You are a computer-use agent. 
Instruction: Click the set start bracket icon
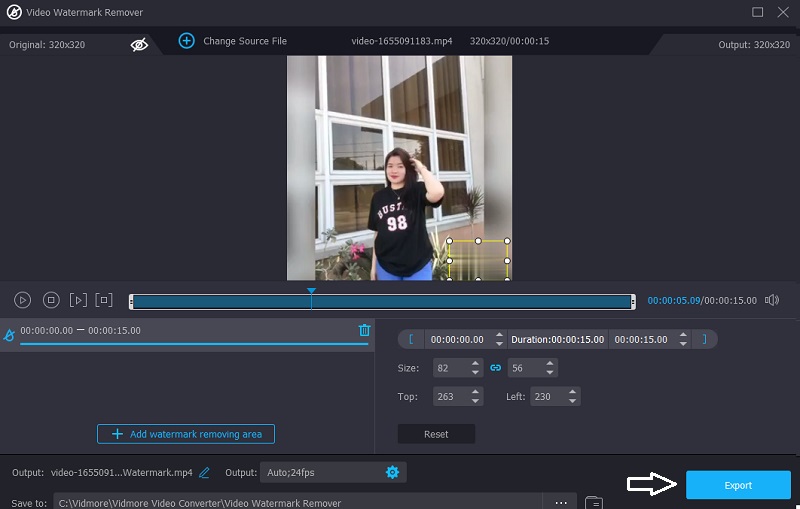coord(410,339)
